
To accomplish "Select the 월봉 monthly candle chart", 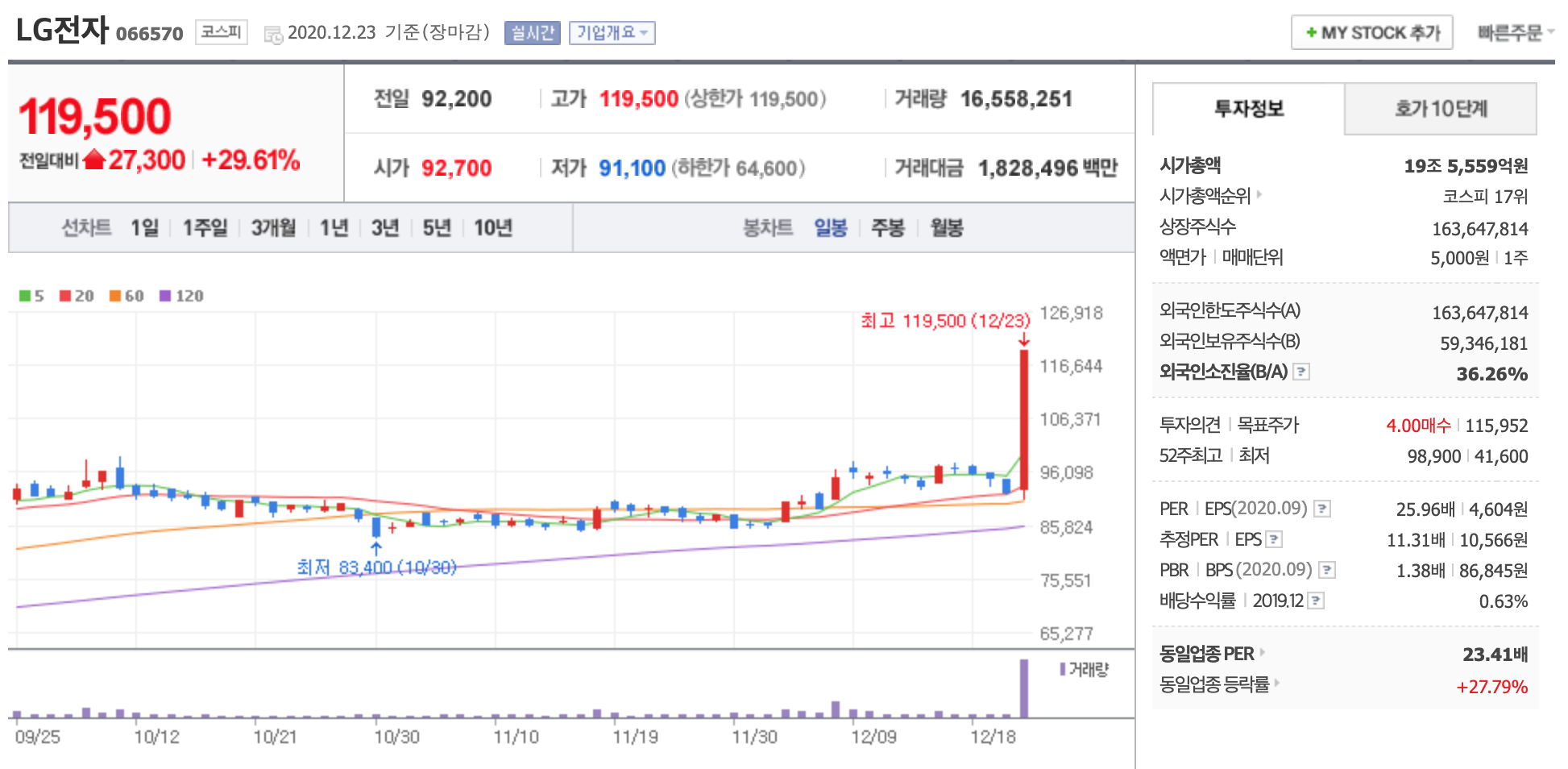I will tap(947, 228).
